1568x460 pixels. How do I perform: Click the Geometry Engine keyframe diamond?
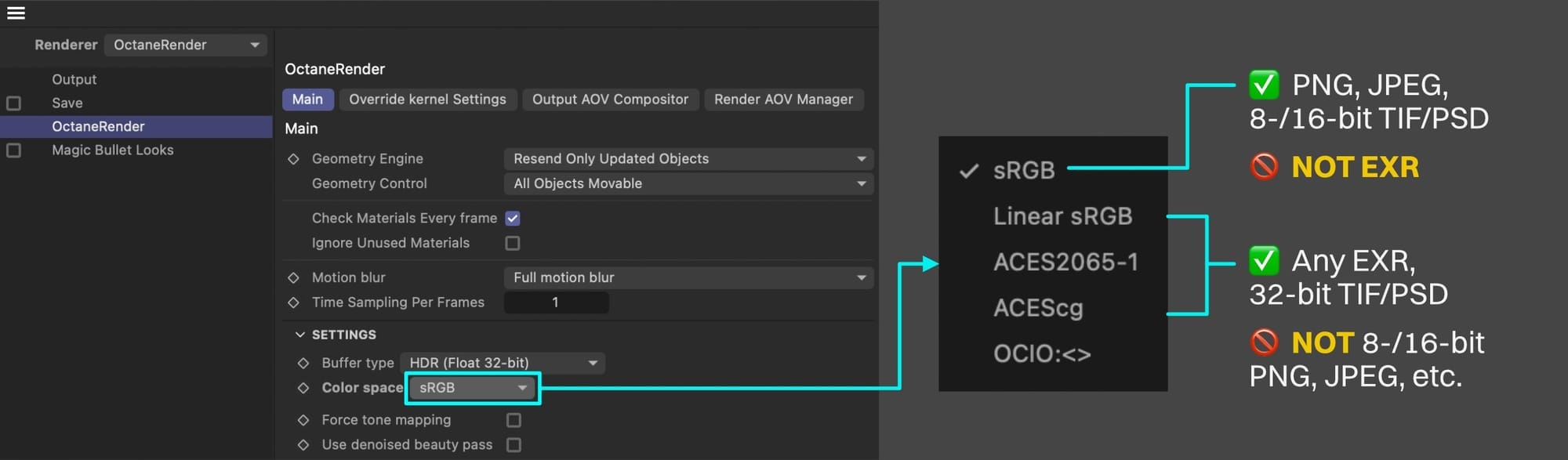[294, 159]
